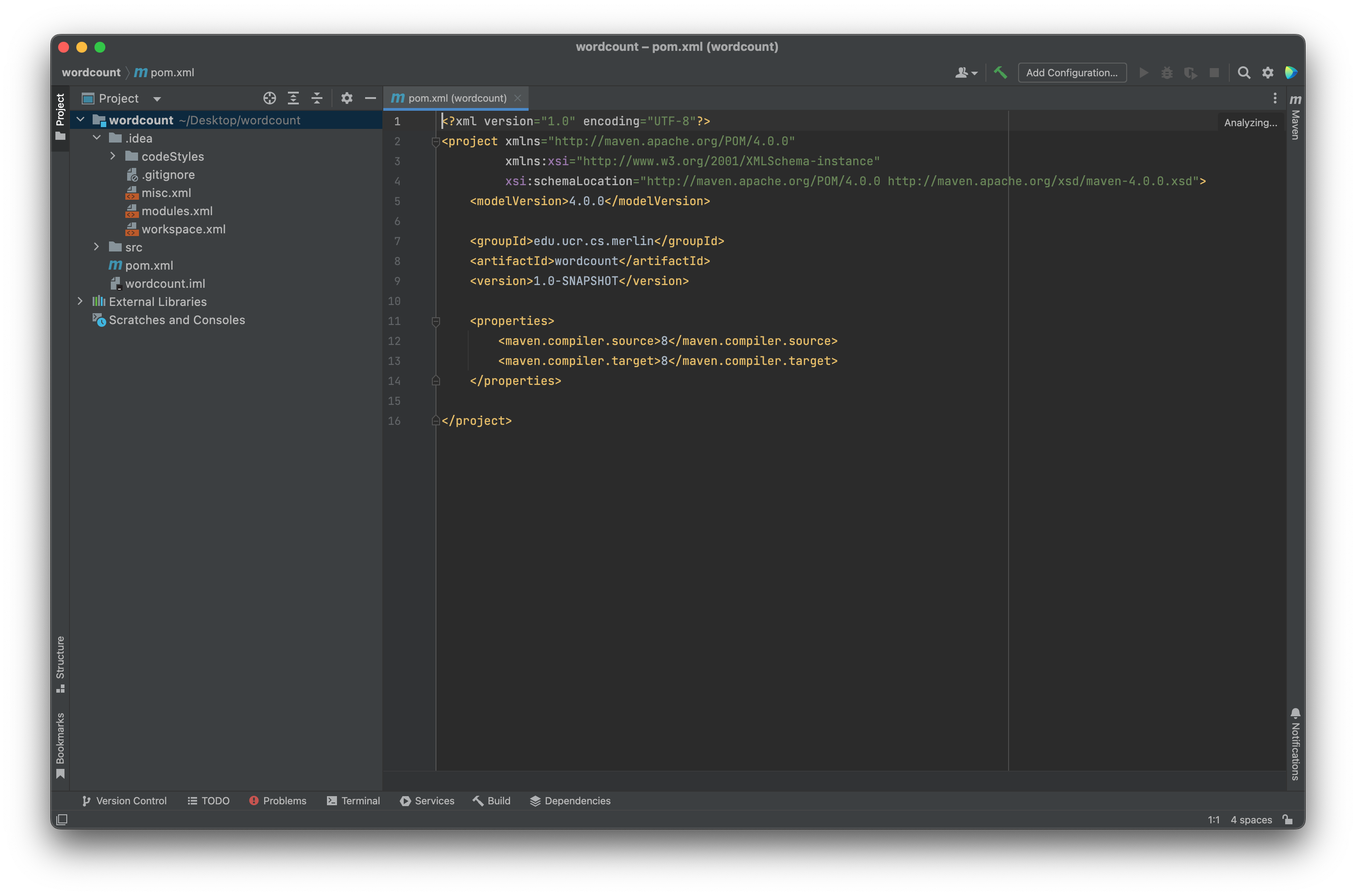Viewport: 1356px width, 896px height.
Task: Click Collapse All icon in Project panel
Action: point(317,98)
